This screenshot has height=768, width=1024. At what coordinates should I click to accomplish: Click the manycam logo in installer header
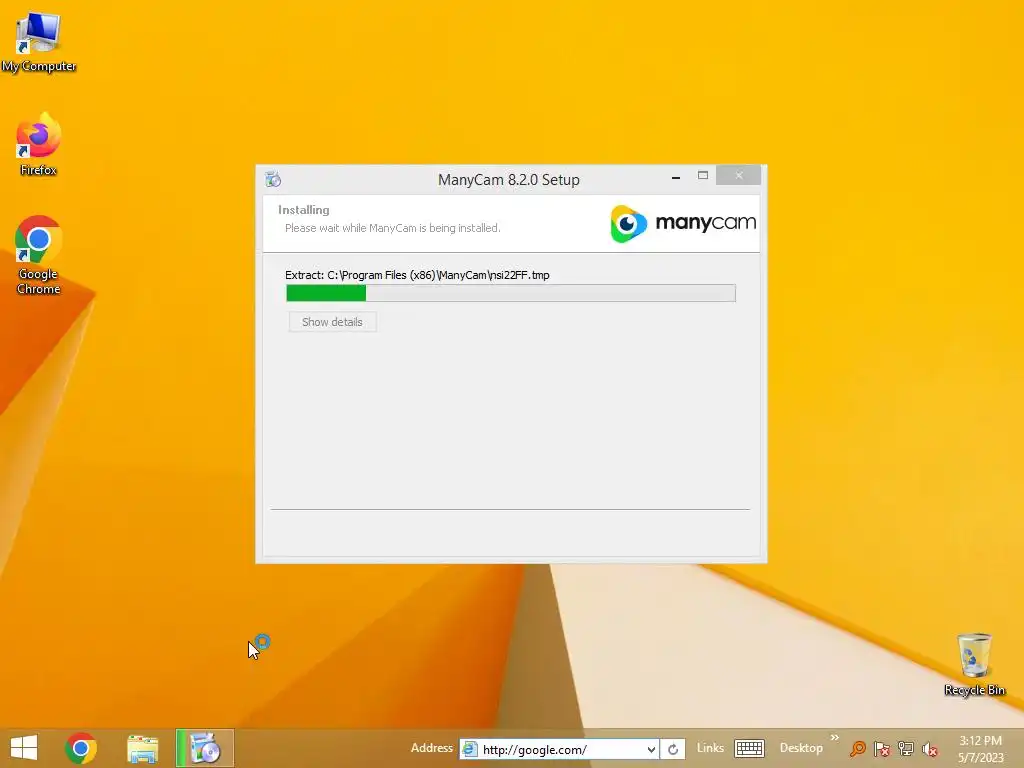pyautogui.click(x=683, y=223)
